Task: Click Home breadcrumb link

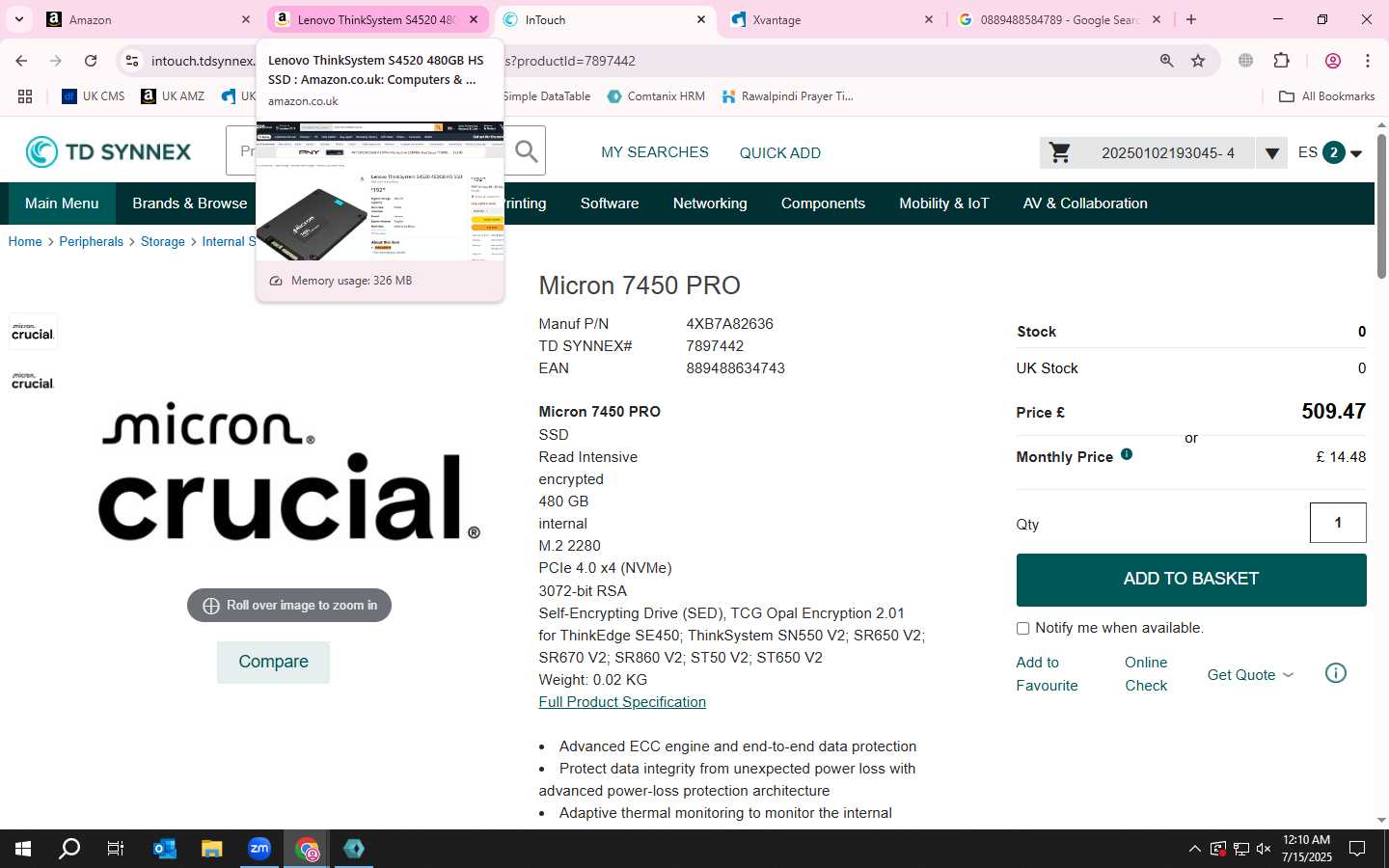Action: click(25, 241)
